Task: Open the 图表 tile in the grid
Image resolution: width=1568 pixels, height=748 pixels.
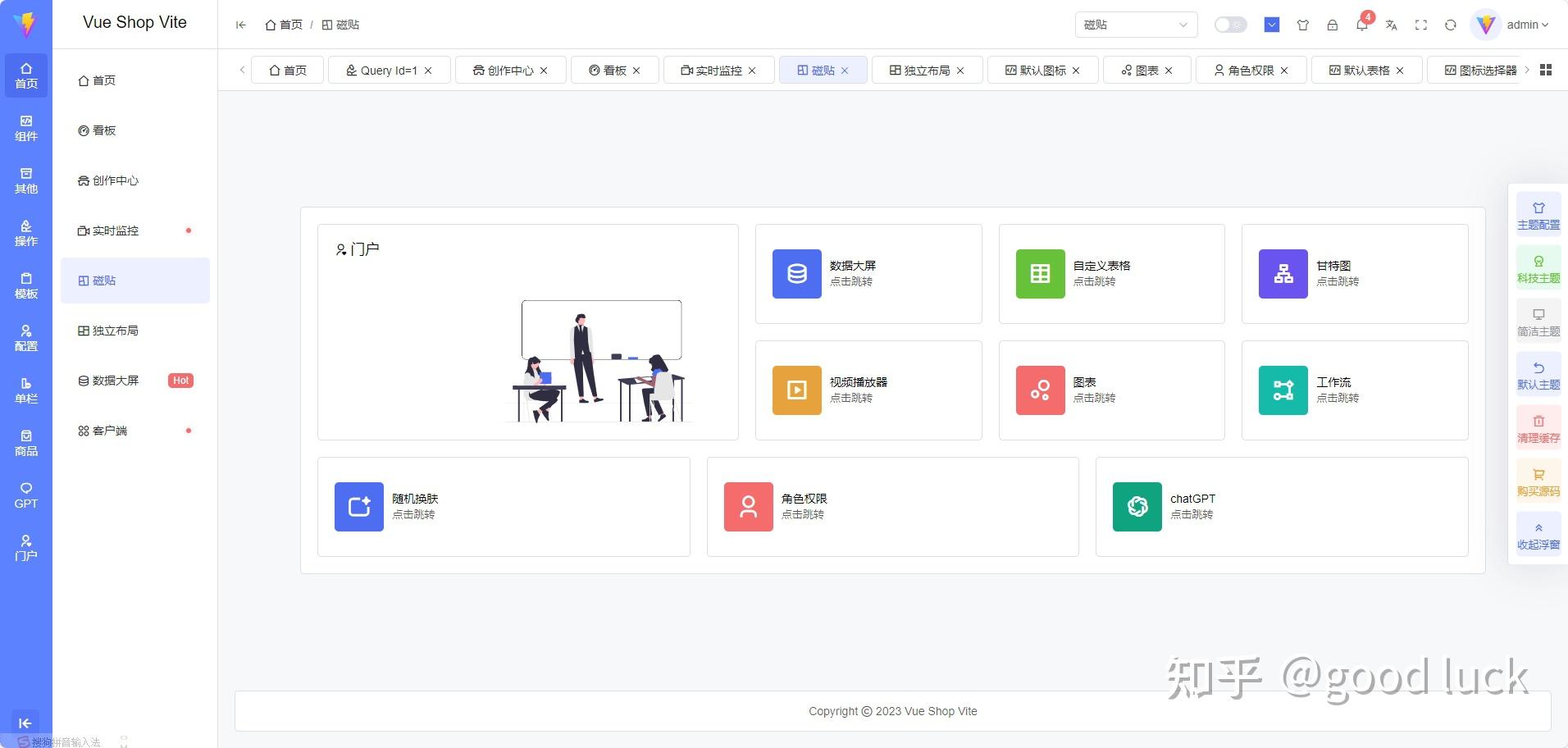Action: point(1111,390)
